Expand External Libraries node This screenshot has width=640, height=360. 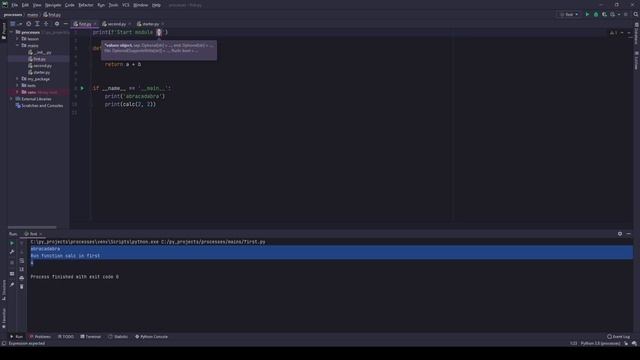pos(11,99)
